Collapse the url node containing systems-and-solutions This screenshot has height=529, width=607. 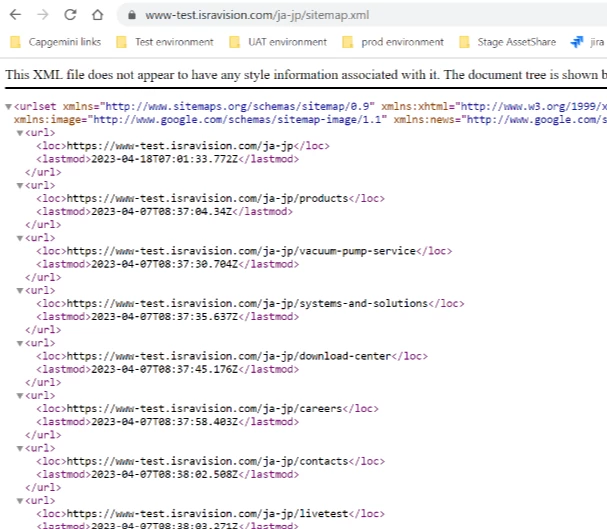(x=20, y=291)
